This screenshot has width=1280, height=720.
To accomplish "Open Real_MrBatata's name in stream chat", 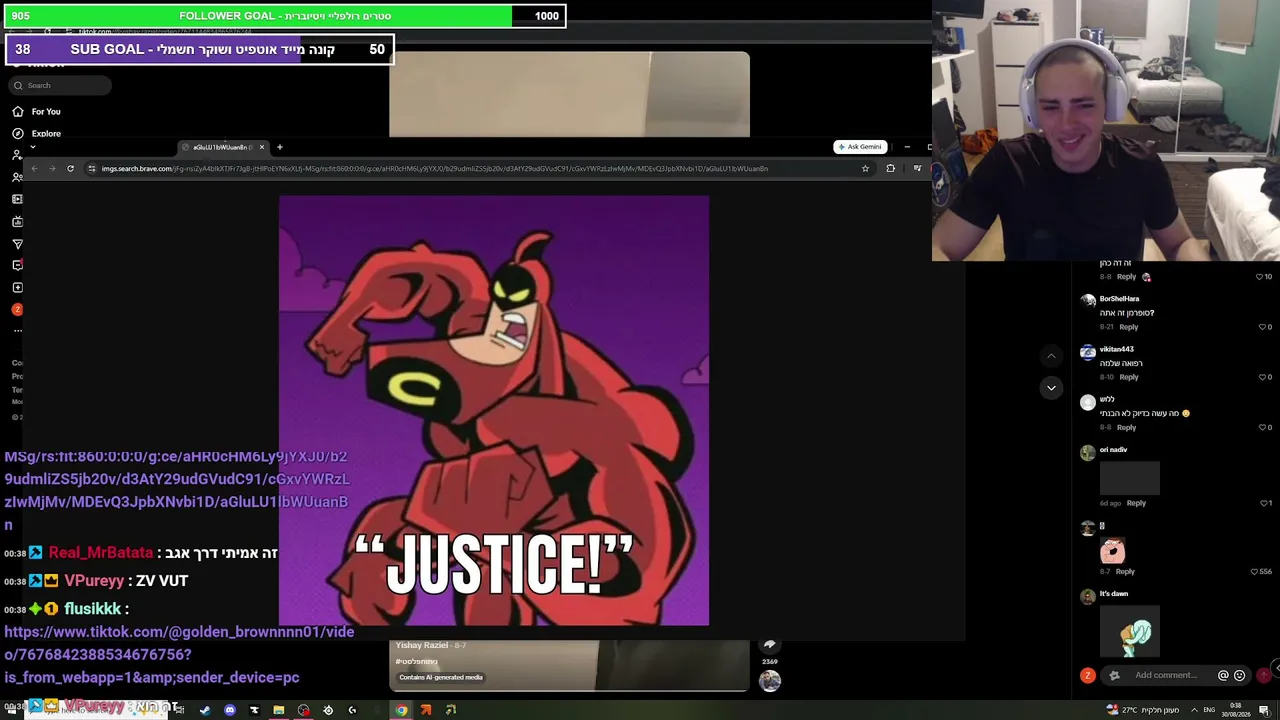I will coord(101,553).
